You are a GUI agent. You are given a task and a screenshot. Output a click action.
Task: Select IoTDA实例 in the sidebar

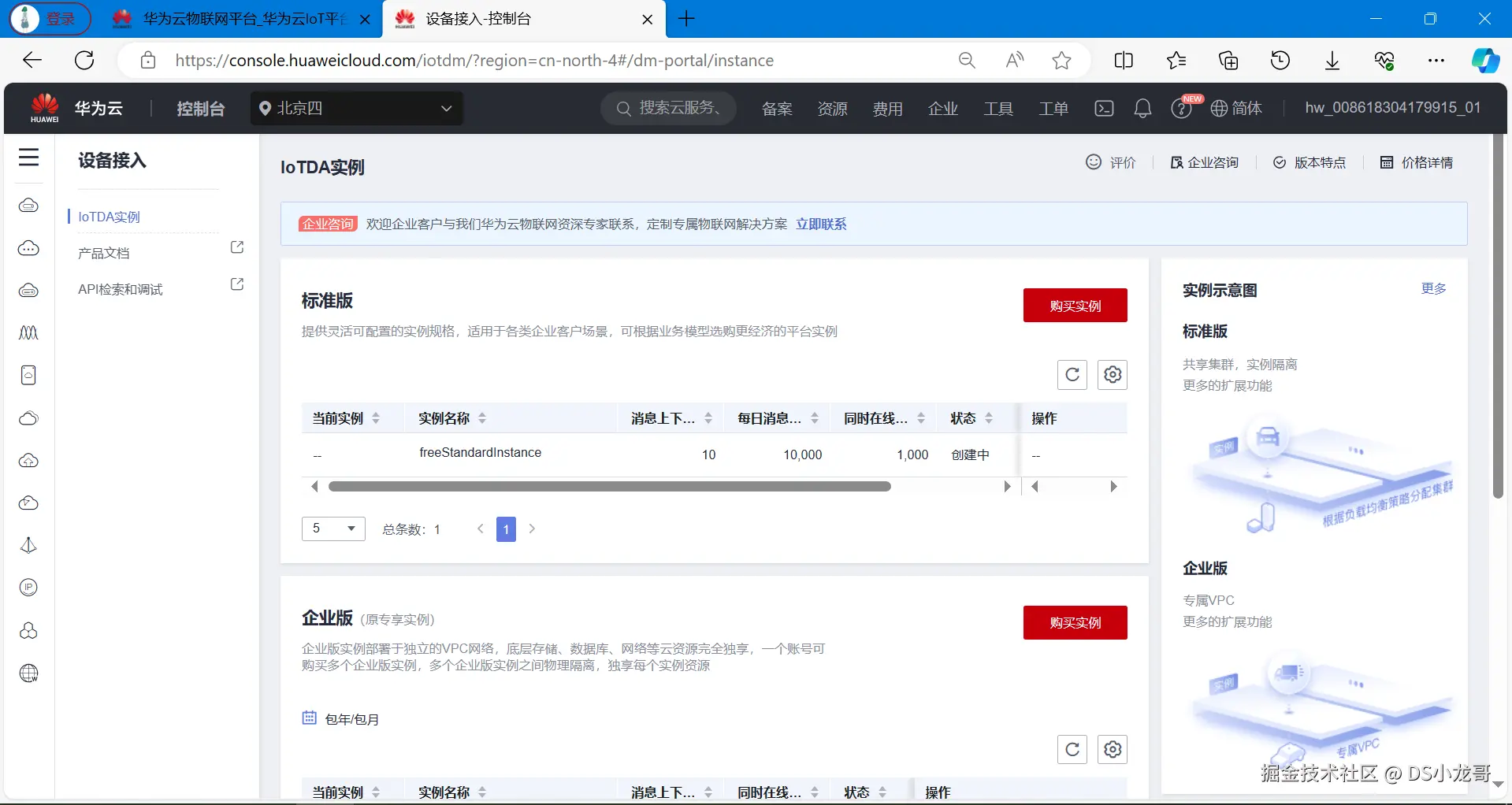[110, 217]
